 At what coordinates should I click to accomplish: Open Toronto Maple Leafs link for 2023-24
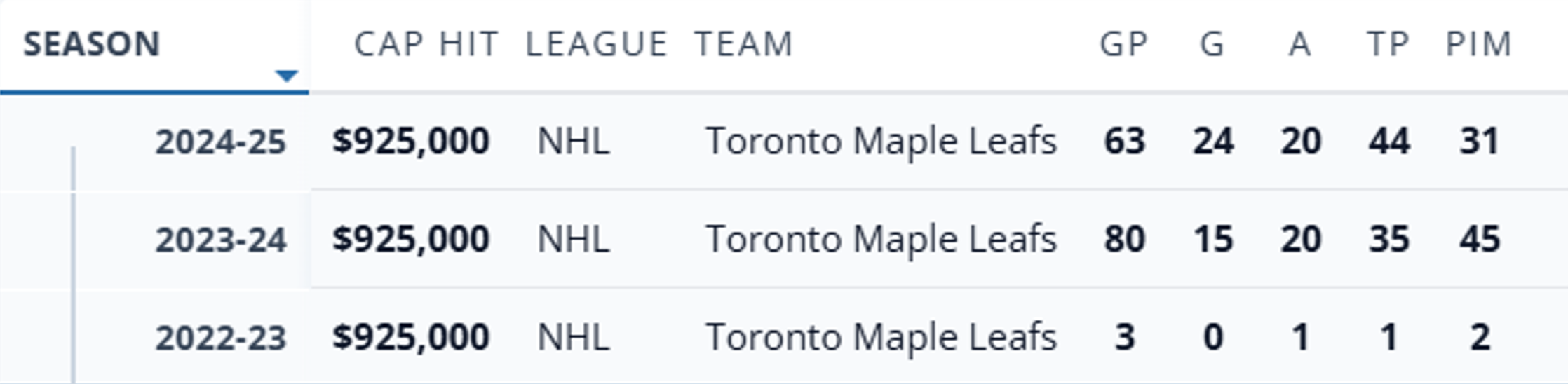[x=881, y=239]
